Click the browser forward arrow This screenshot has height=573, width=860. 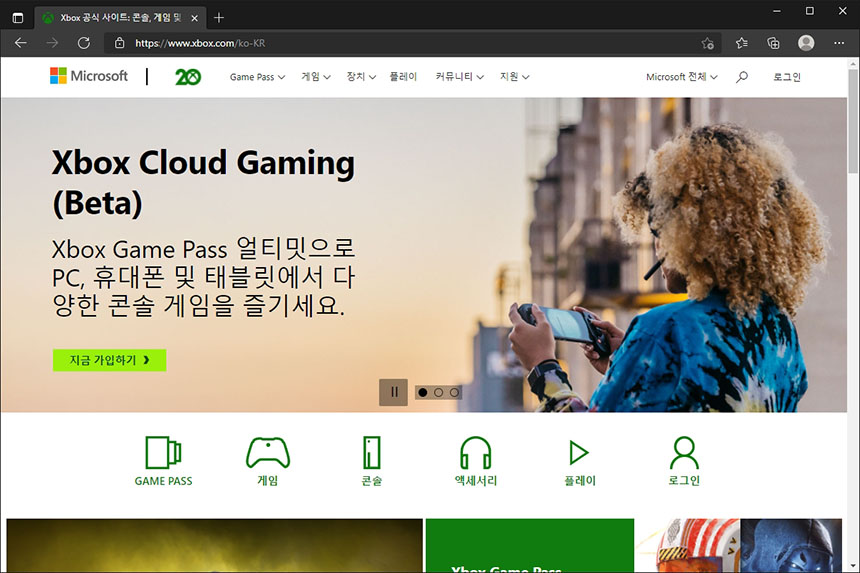52,43
